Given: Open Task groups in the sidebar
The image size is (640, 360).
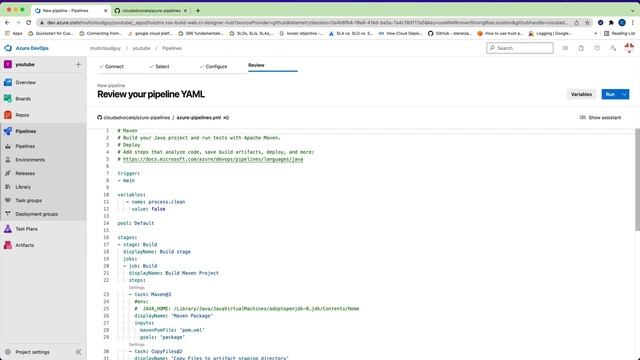Looking at the screenshot, I should 29,200.
